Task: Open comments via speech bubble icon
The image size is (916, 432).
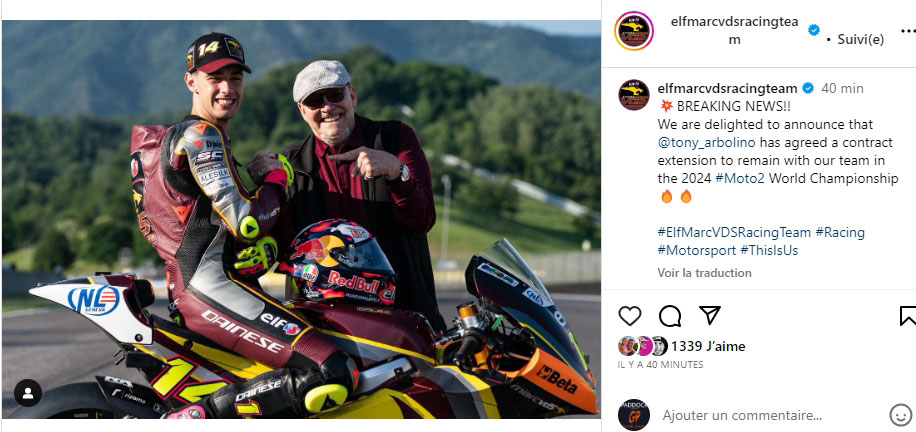Action: click(x=669, y=316)
